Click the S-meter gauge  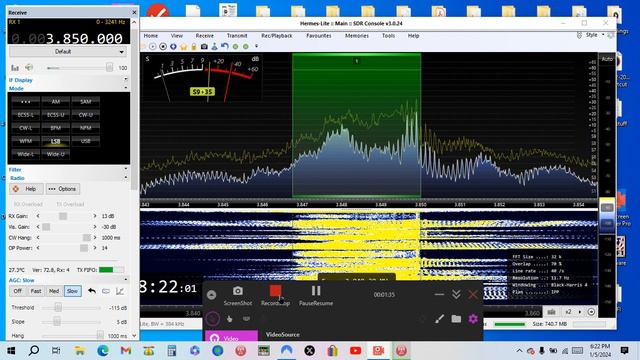203,78
